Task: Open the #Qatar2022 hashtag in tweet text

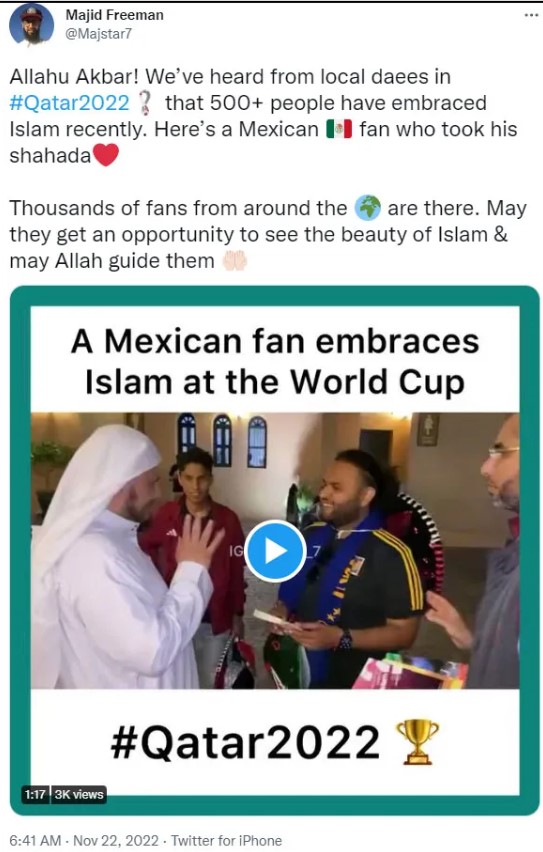Action: (70, 103)
